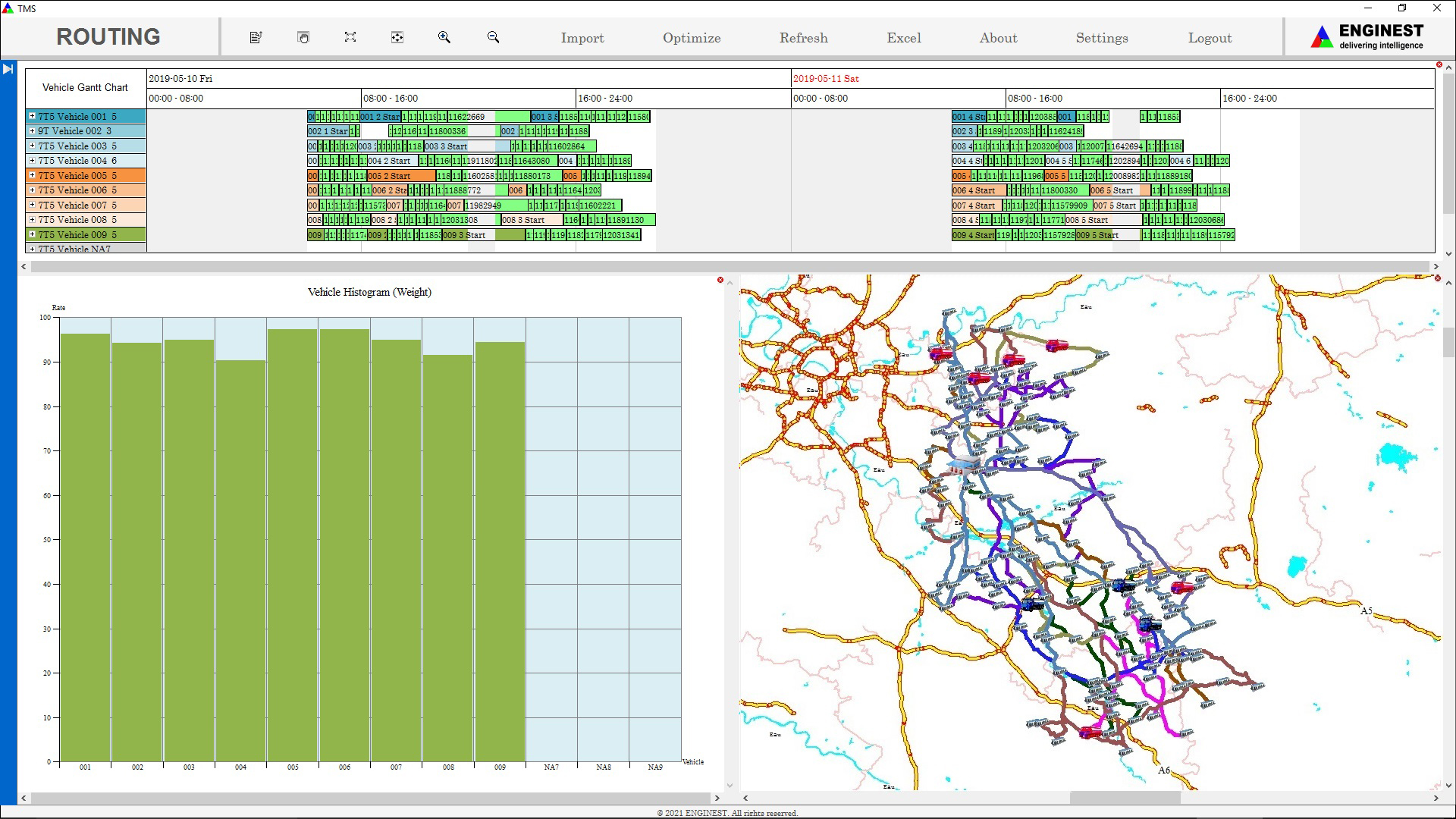
Task: Close the map panel with red icon
Action: pos(1437,278)
